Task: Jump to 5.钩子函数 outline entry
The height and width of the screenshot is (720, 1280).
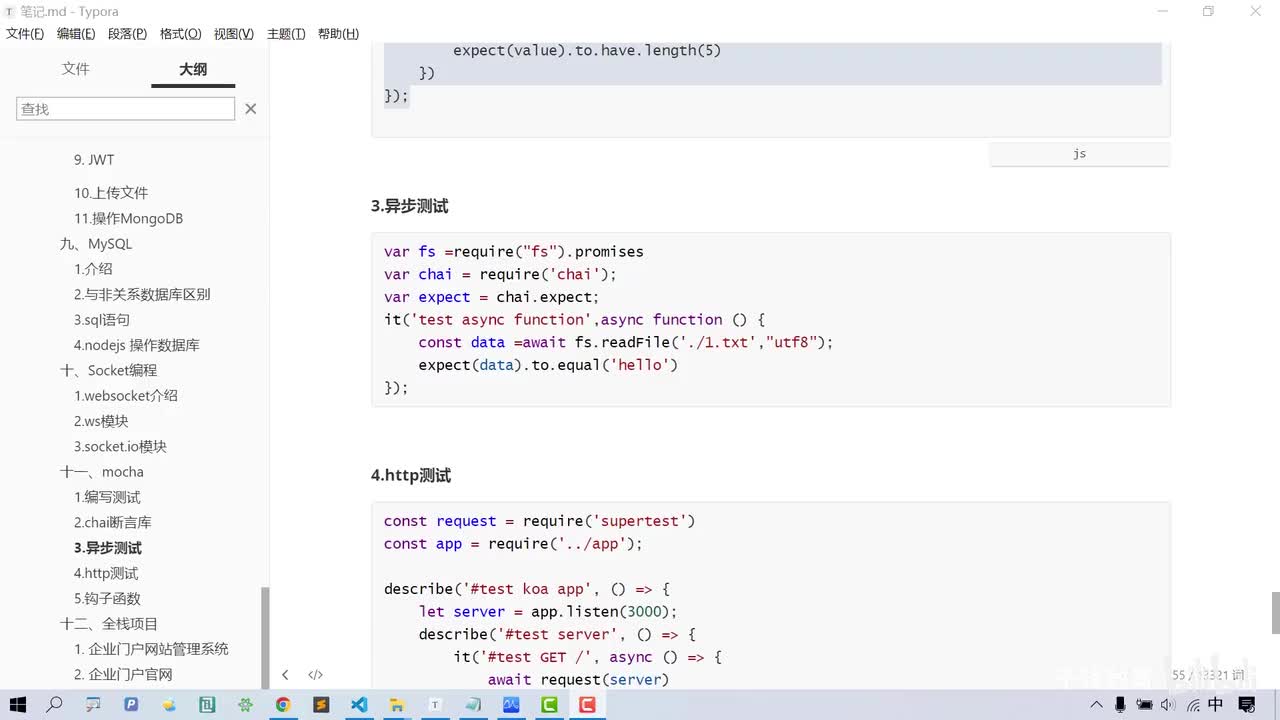Action: tap(107, 599)
